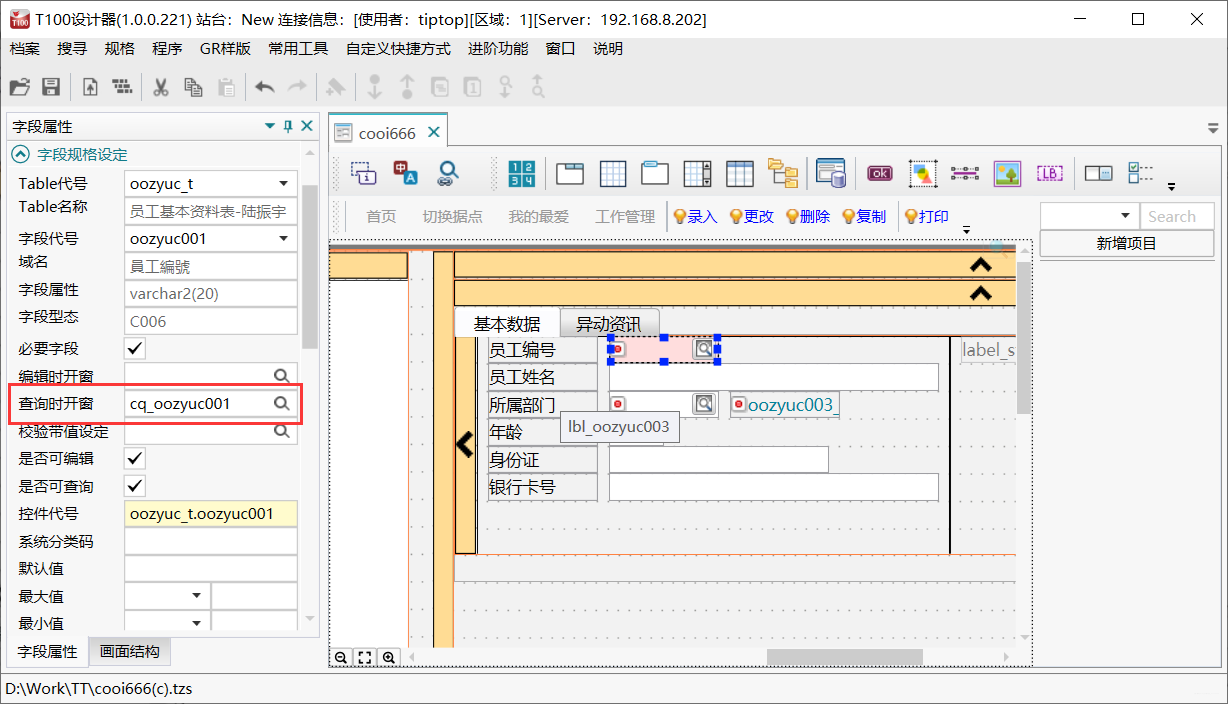Click the 打印 action button

[x=926, y=216]
